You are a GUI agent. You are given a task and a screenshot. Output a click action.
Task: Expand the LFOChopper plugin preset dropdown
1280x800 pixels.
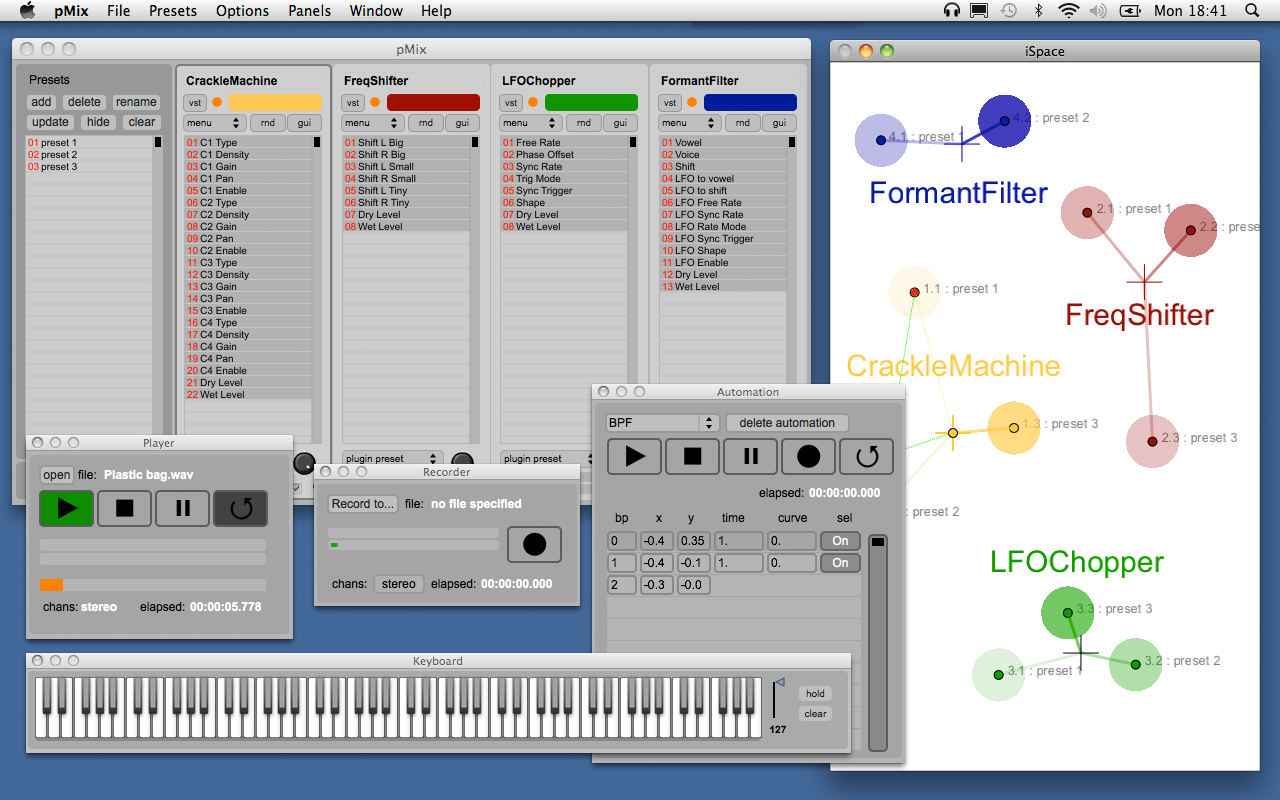pyautogui.click(x=541, y=459)
